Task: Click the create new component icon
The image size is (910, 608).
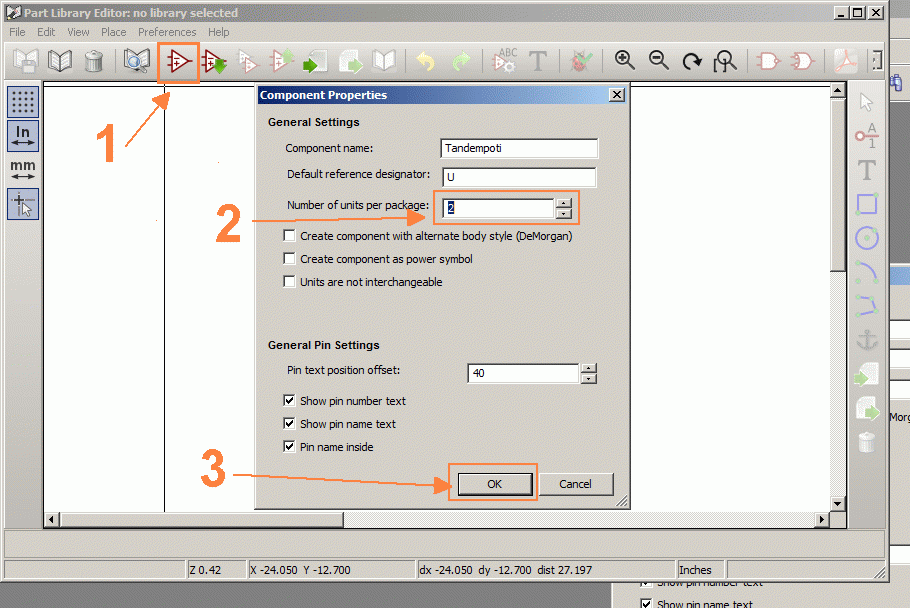Action: coord(179,61)
